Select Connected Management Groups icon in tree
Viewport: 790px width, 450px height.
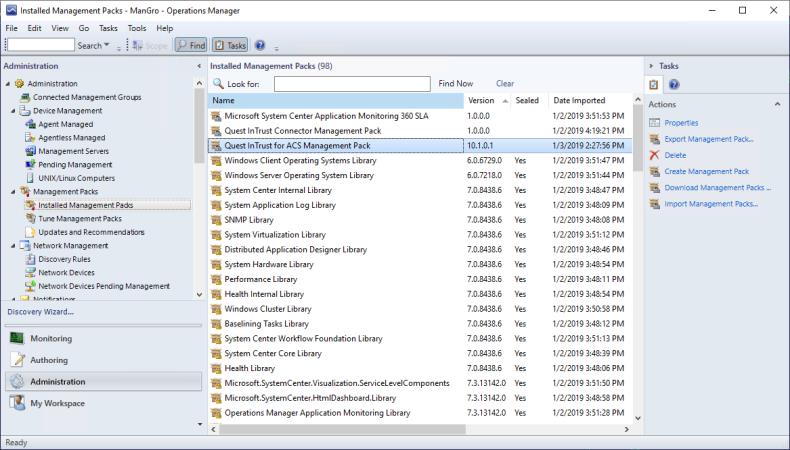click(x=25, y=97)
